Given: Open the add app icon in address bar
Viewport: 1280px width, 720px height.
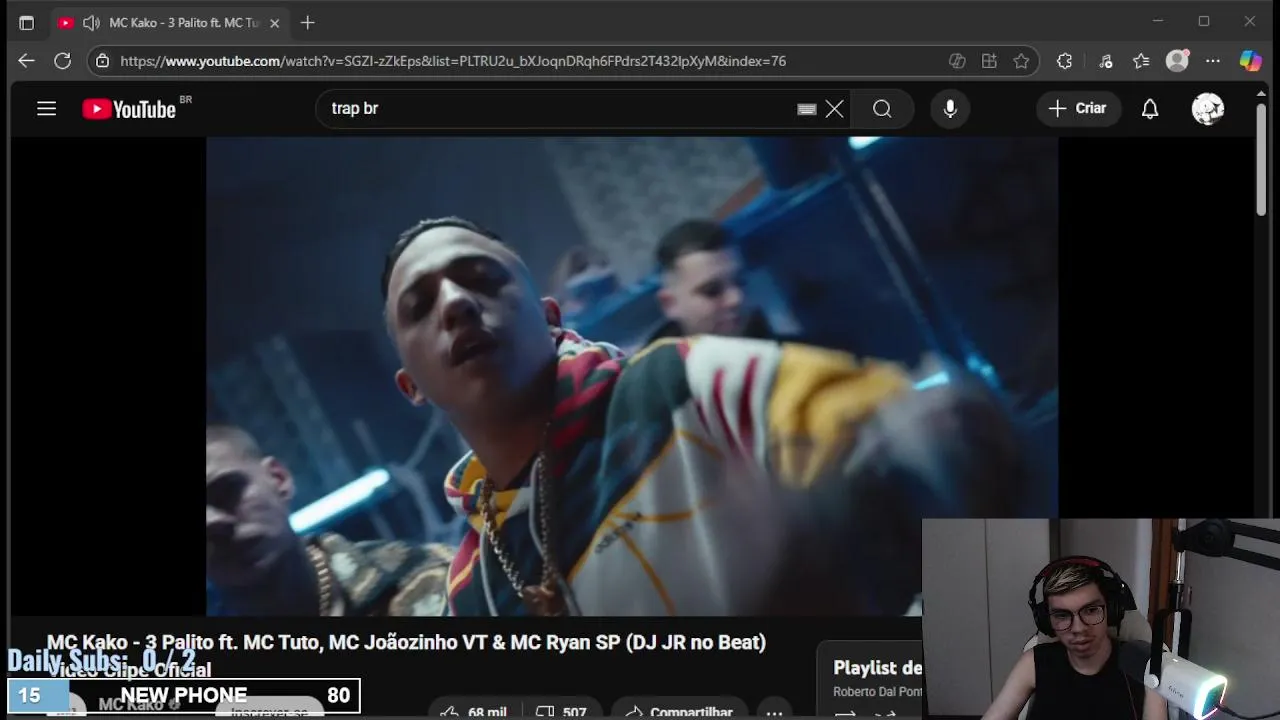Looking at the screenshot, I should 989,61.
